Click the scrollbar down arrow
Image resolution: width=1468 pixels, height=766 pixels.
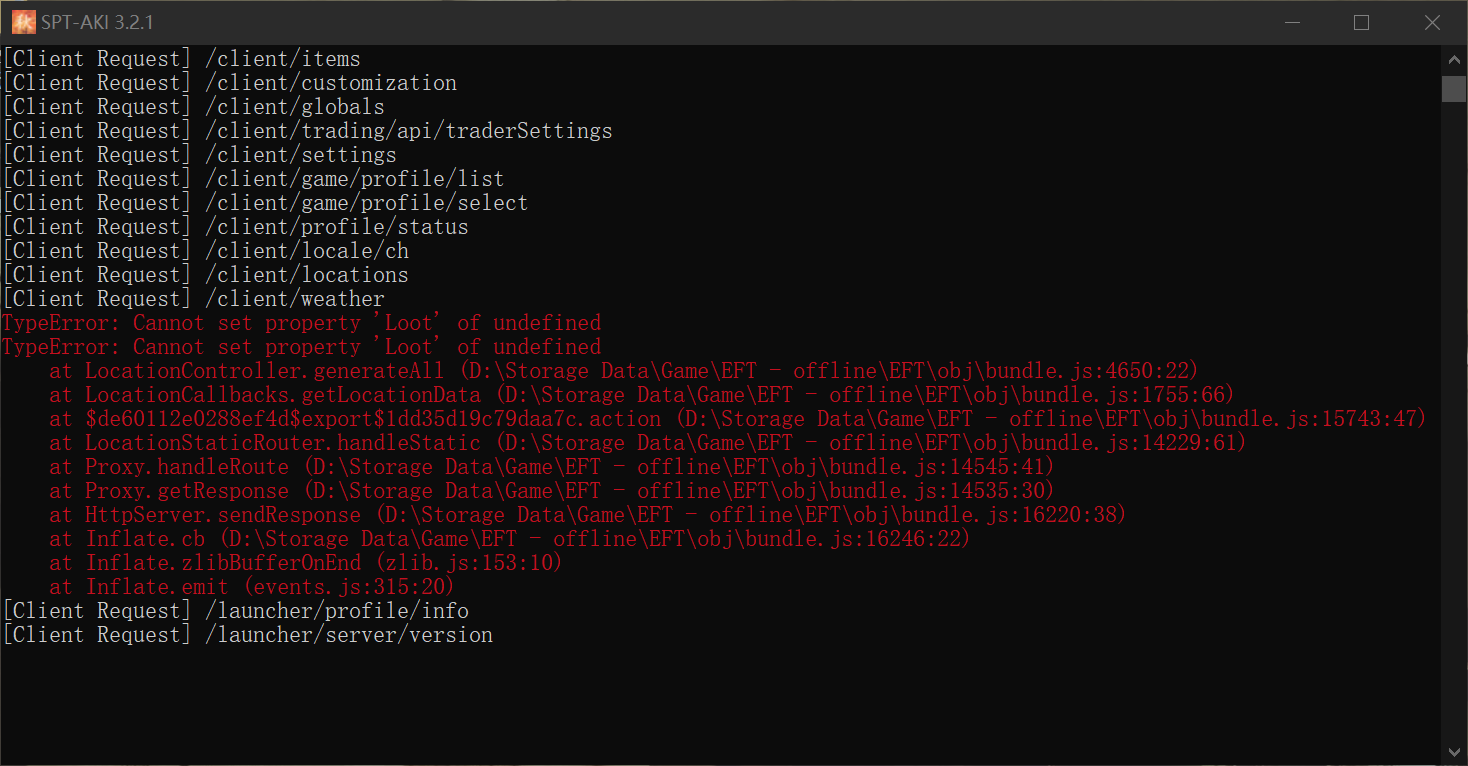click(x=1453, y=751)
